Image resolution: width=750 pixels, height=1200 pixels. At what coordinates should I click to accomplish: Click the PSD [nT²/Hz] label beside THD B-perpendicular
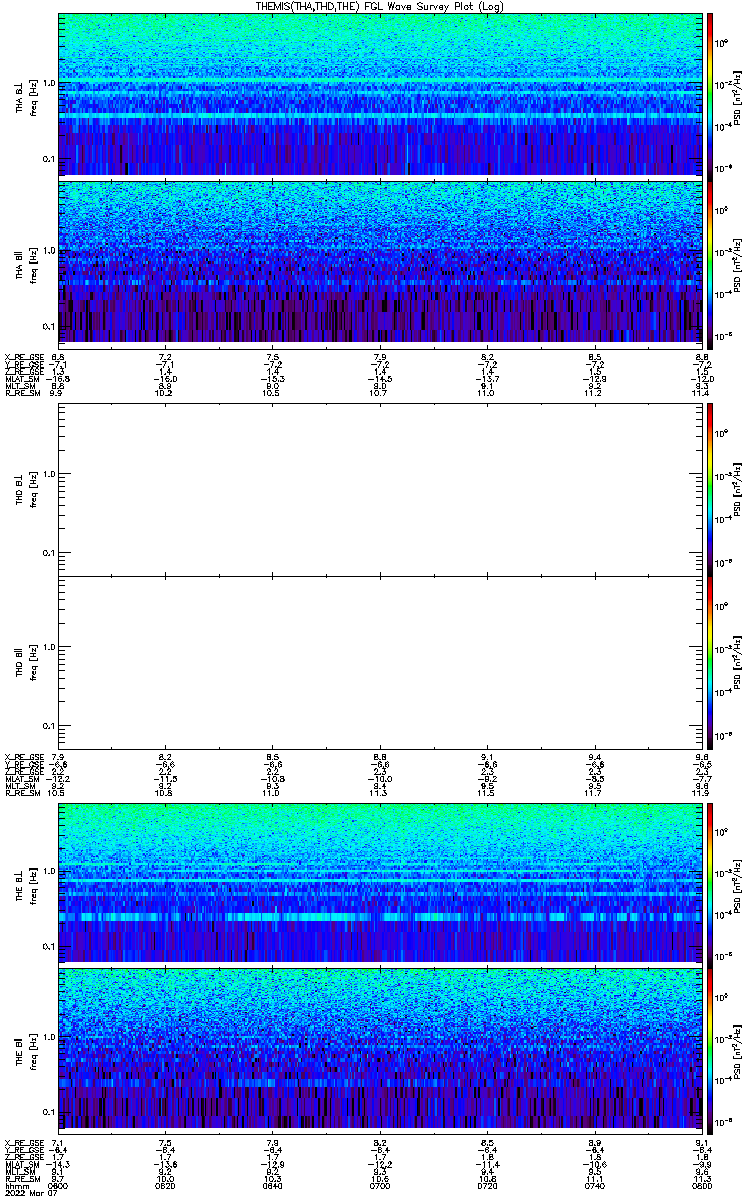738,489
